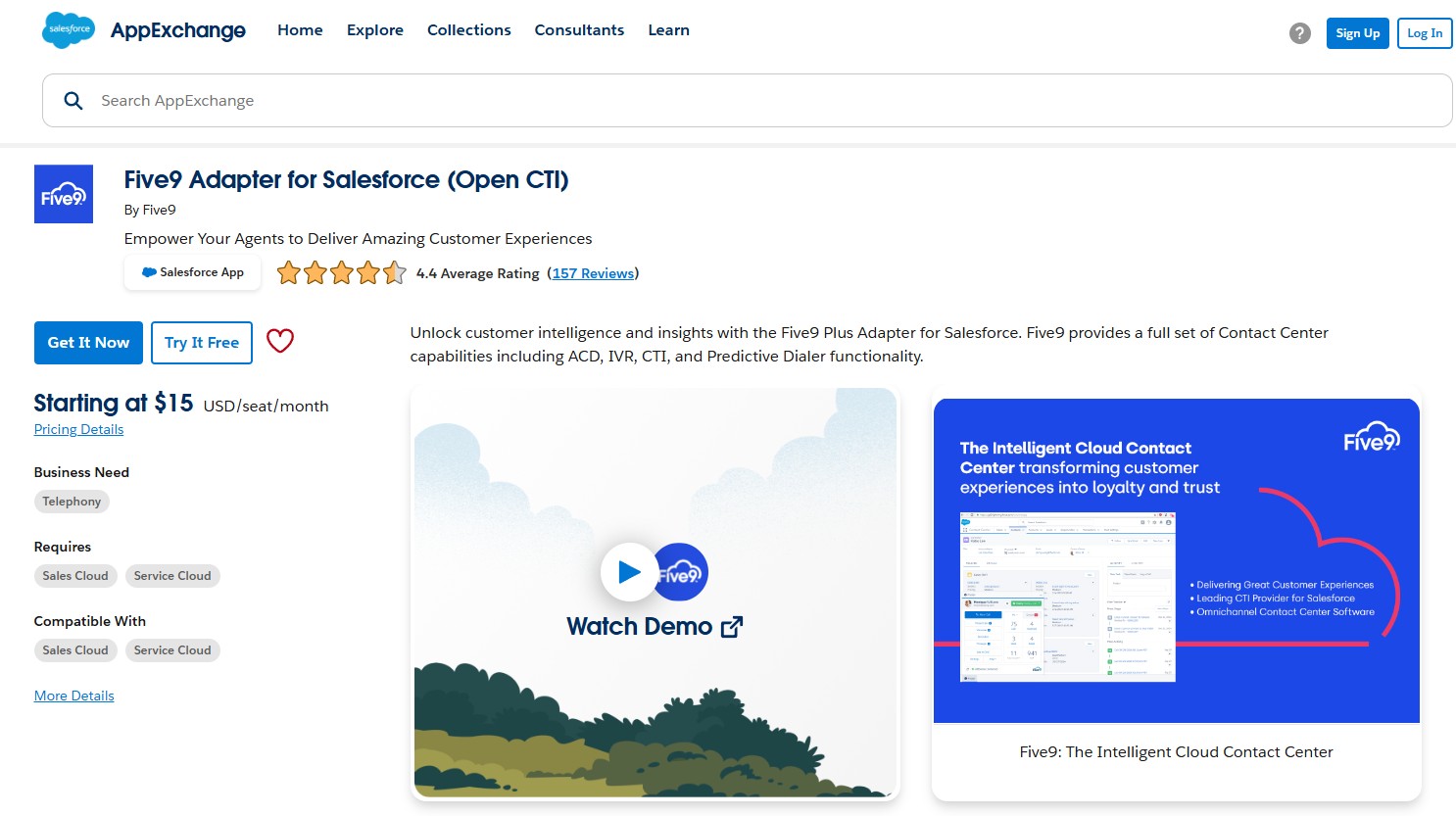Click the Search AppExchange input field
This screenshot has height=816, width=1456.
(x=392, y=100)
